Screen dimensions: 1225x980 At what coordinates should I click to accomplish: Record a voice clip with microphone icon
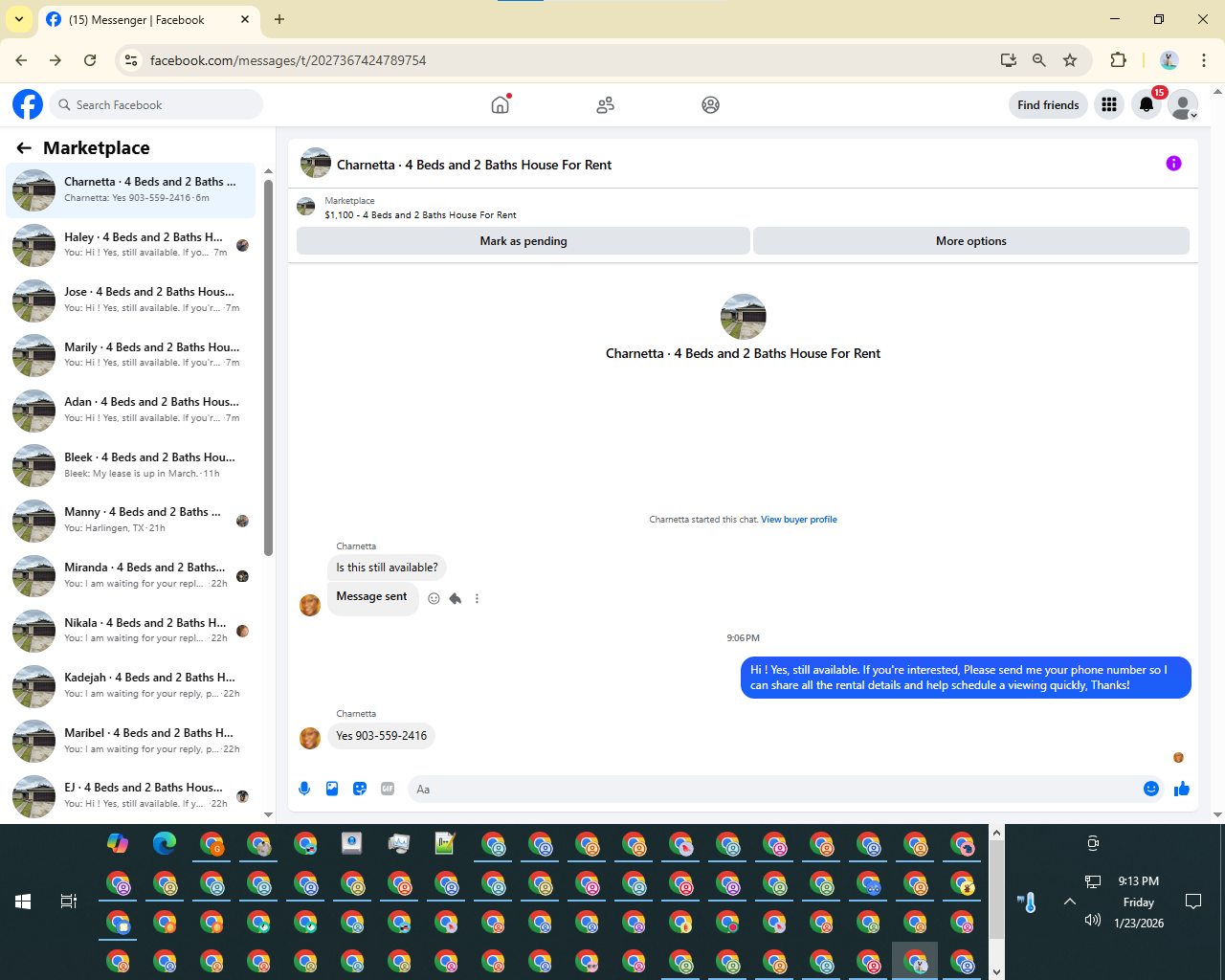tap(304, 789)
